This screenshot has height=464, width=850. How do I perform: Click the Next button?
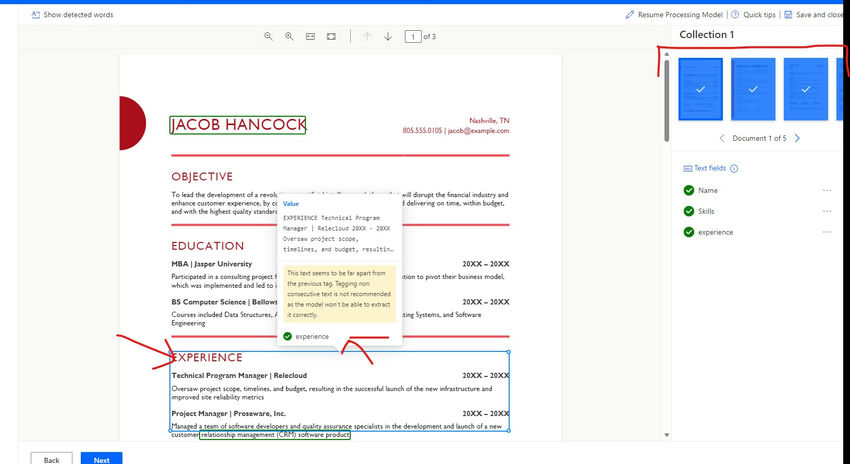click(x=101, y=459)
